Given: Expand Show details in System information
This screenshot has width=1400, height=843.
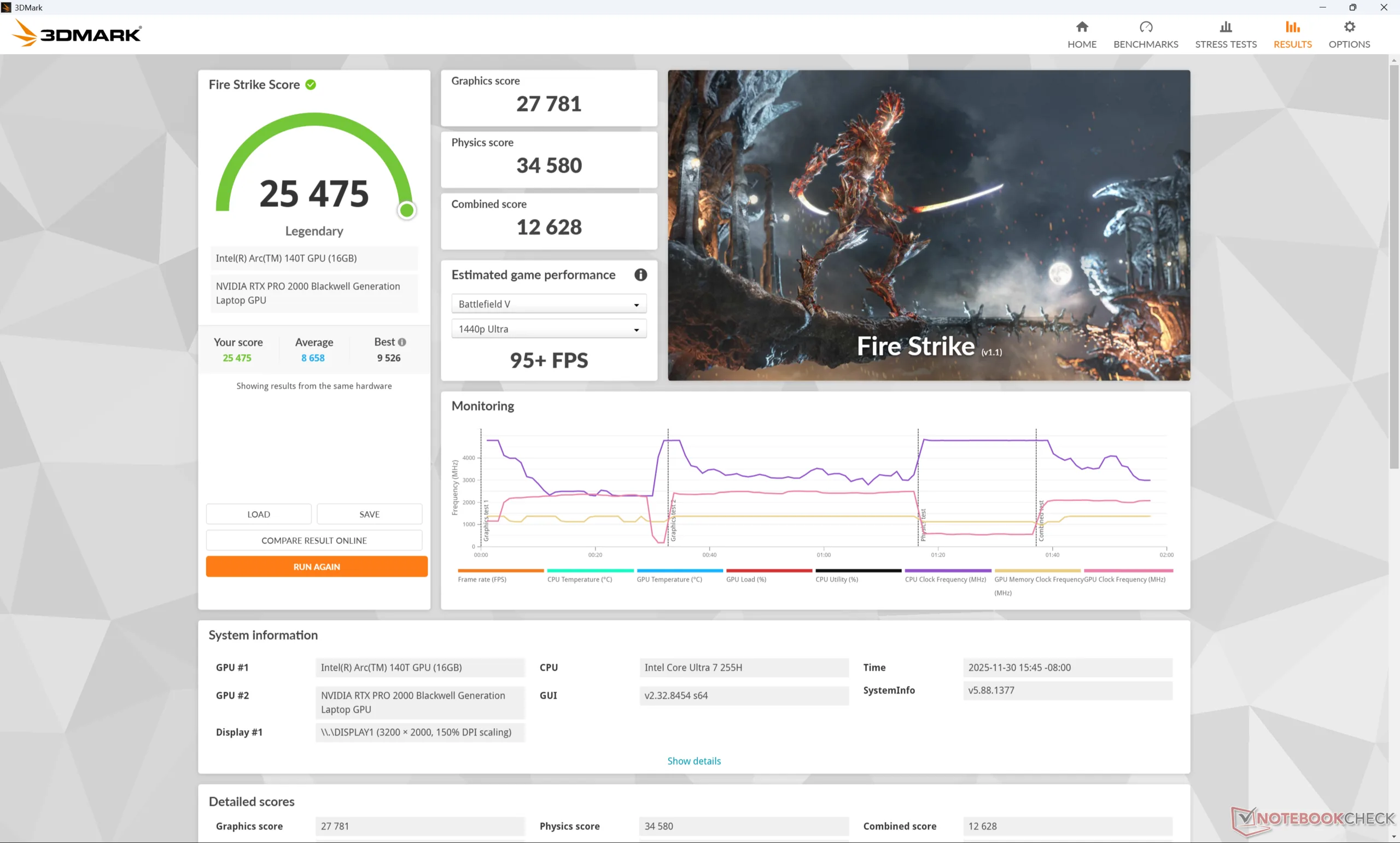Looking at the screenshot, I should (693, 760).
